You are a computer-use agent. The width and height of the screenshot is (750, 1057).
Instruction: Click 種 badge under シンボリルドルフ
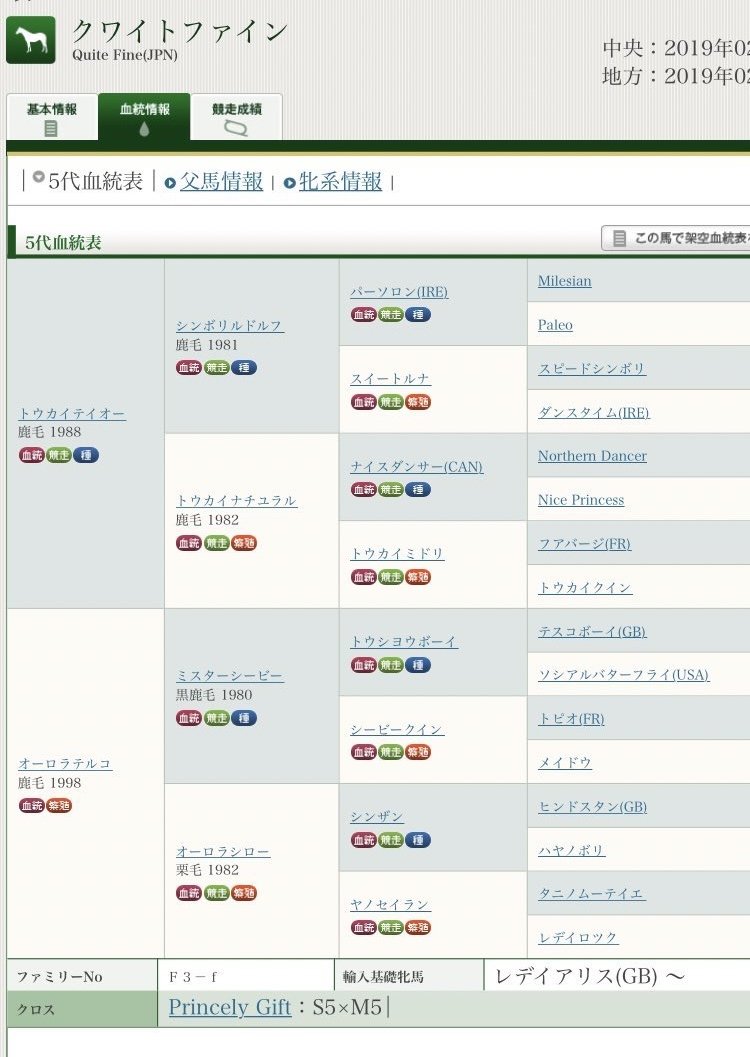point(244,367)
